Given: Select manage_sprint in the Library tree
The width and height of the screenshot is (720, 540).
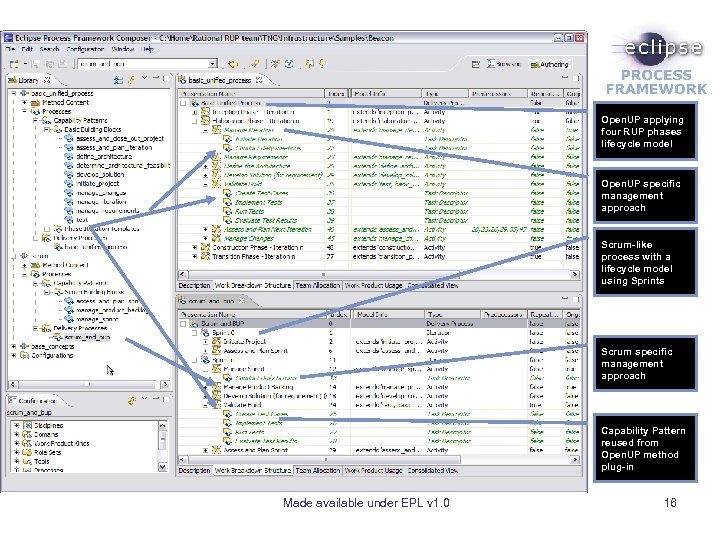Looking at the screenshot, I should click(x=98, y=319).
